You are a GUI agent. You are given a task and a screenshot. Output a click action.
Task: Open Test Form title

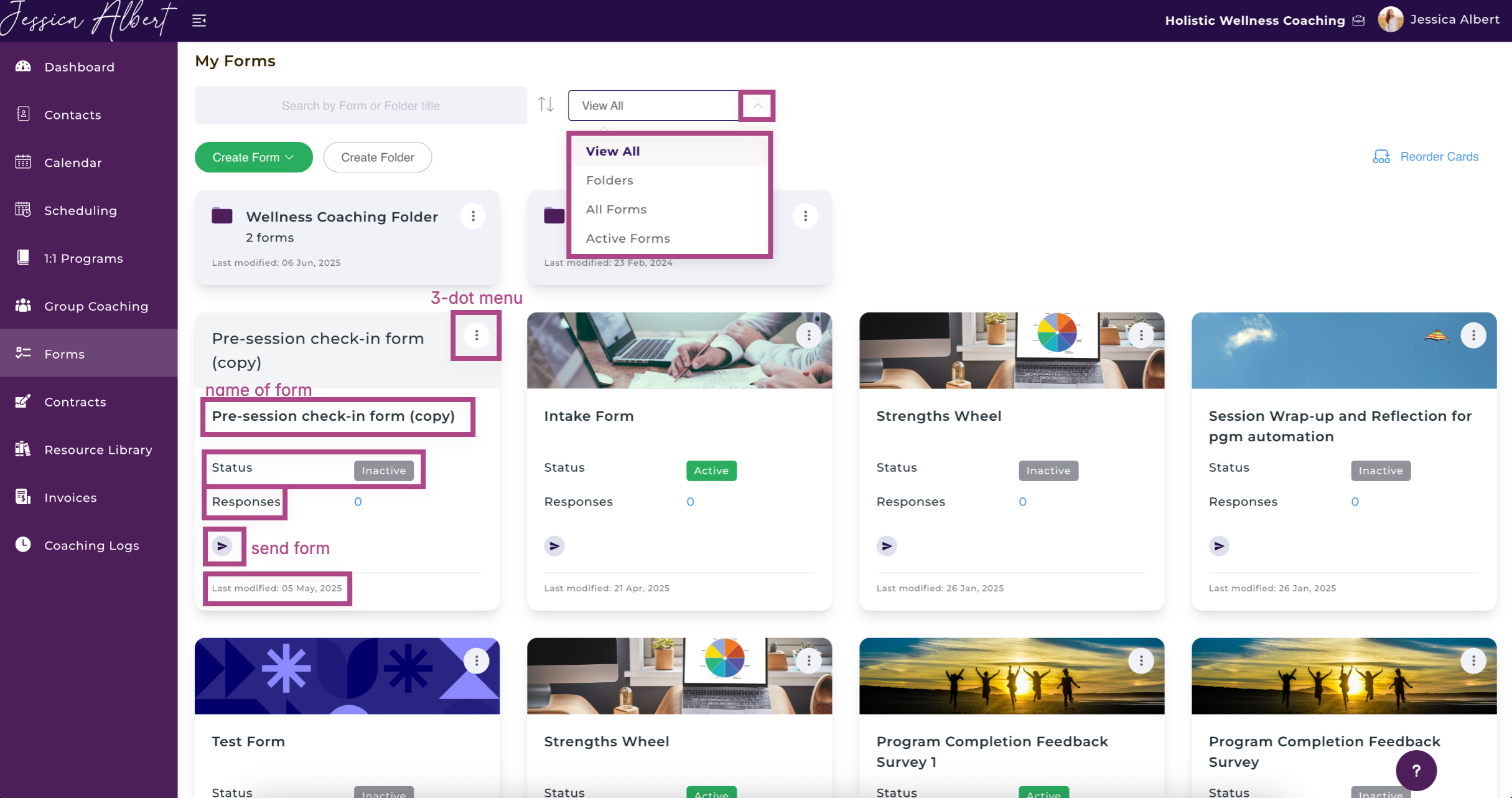[248, 741]
